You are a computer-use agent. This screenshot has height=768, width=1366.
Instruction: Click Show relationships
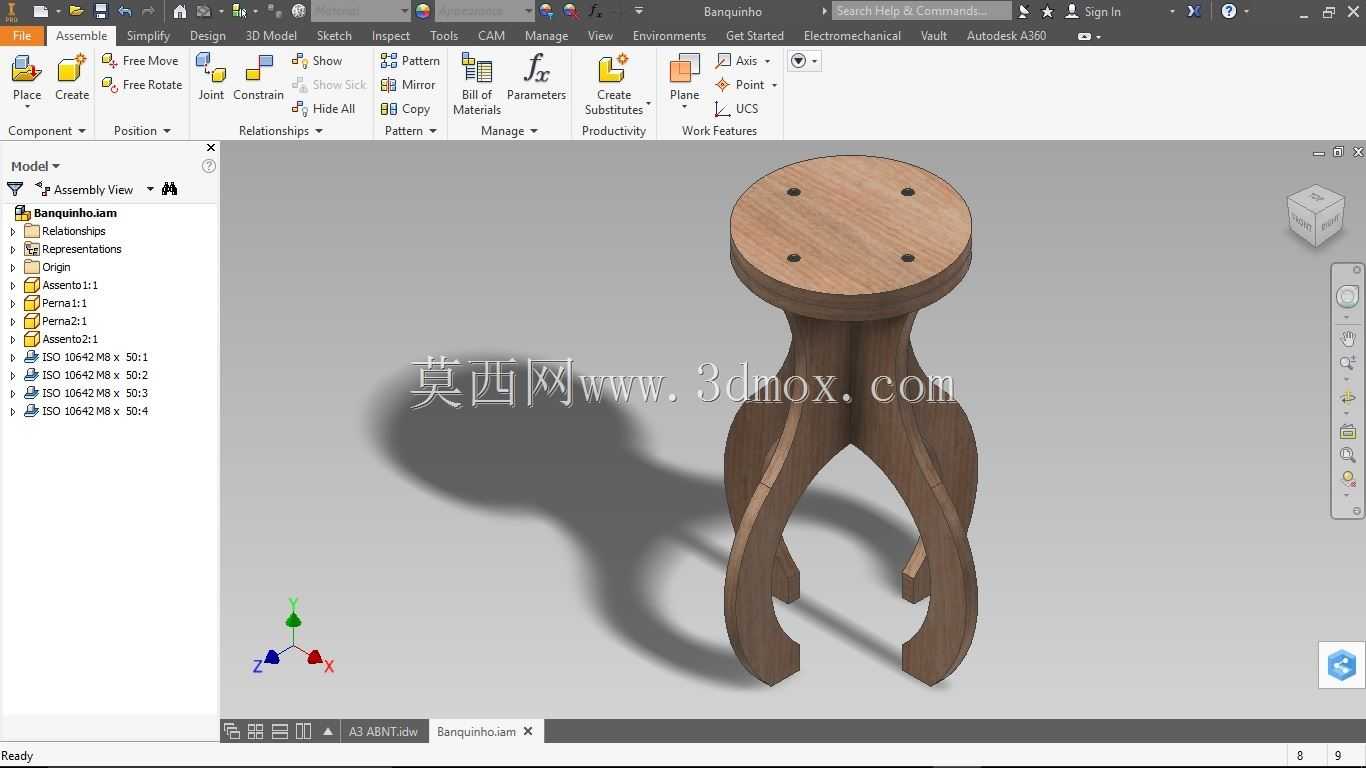coord(317,61)
